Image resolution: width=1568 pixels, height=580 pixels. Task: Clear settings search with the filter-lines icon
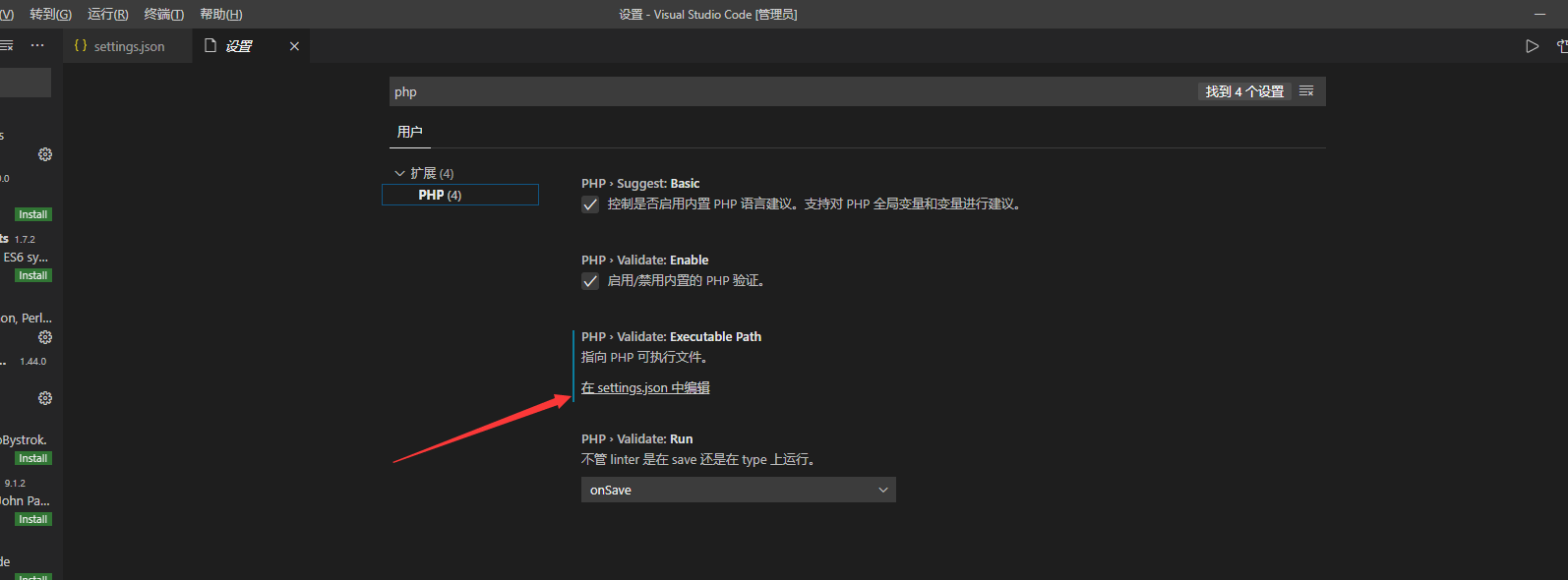[x=1306, y=91]
